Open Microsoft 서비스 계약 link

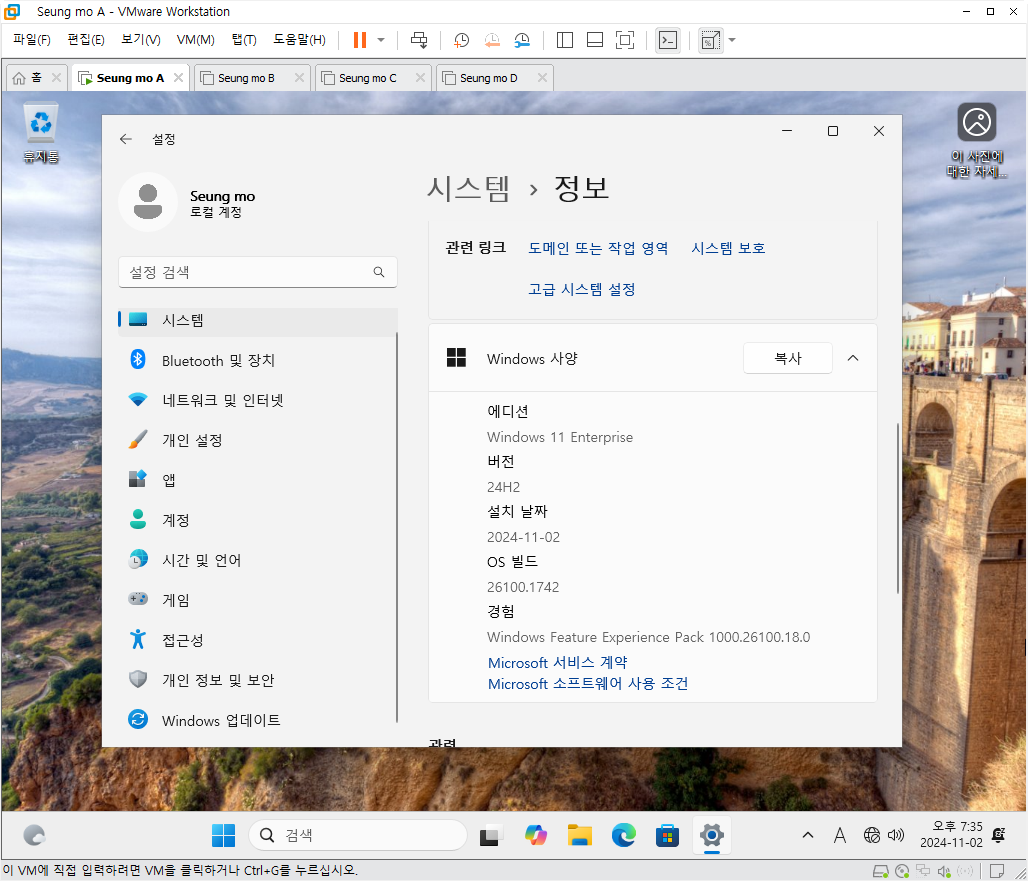pyautogui.click(x=557, y=662)
